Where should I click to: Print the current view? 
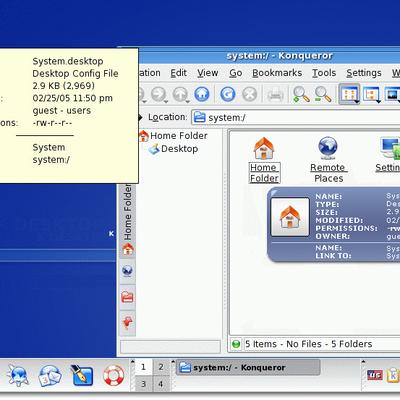[x=275, y=95]
